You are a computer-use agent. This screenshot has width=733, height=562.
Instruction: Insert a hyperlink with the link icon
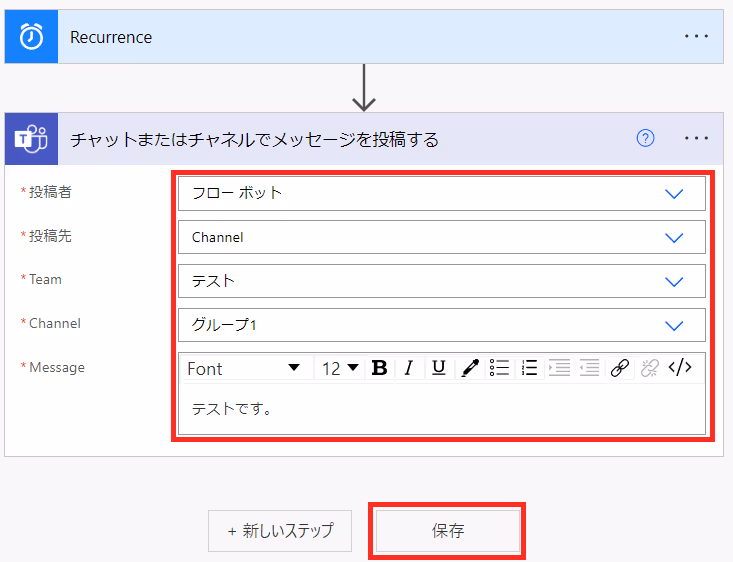[620, 368]
